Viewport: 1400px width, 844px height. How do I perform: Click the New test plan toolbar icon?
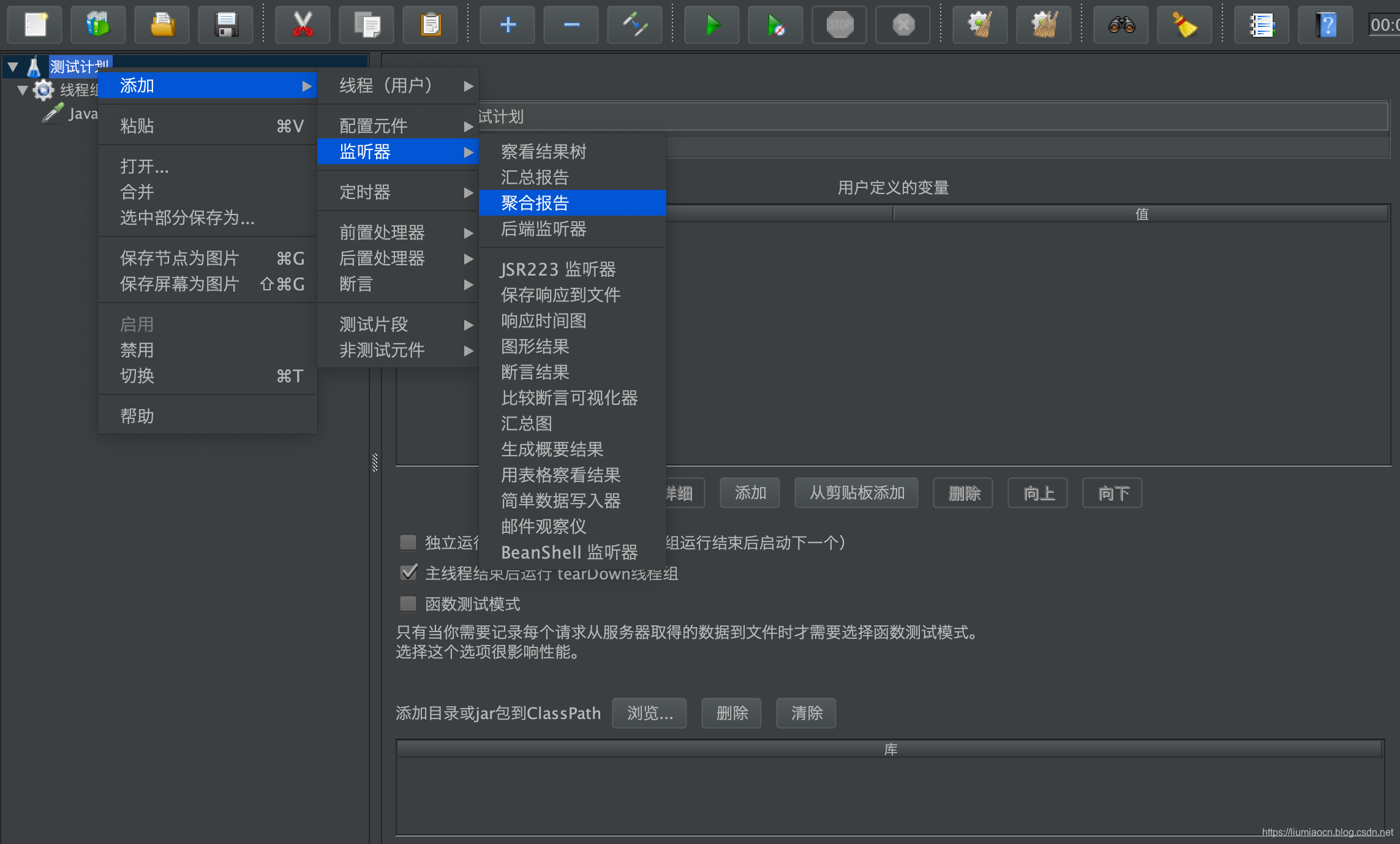(36, 25)
